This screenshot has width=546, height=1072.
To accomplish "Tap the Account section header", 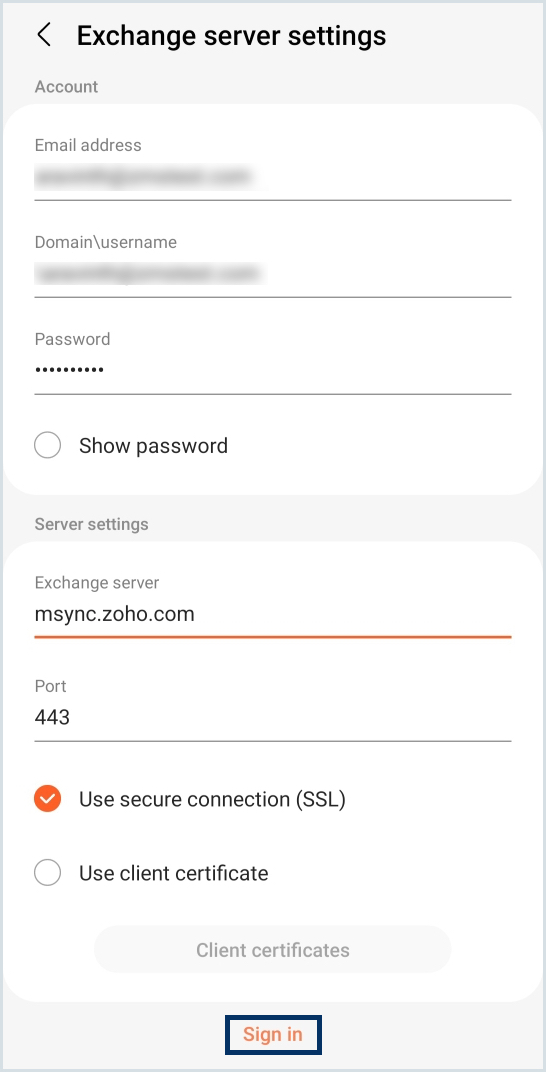I will 66,87.
